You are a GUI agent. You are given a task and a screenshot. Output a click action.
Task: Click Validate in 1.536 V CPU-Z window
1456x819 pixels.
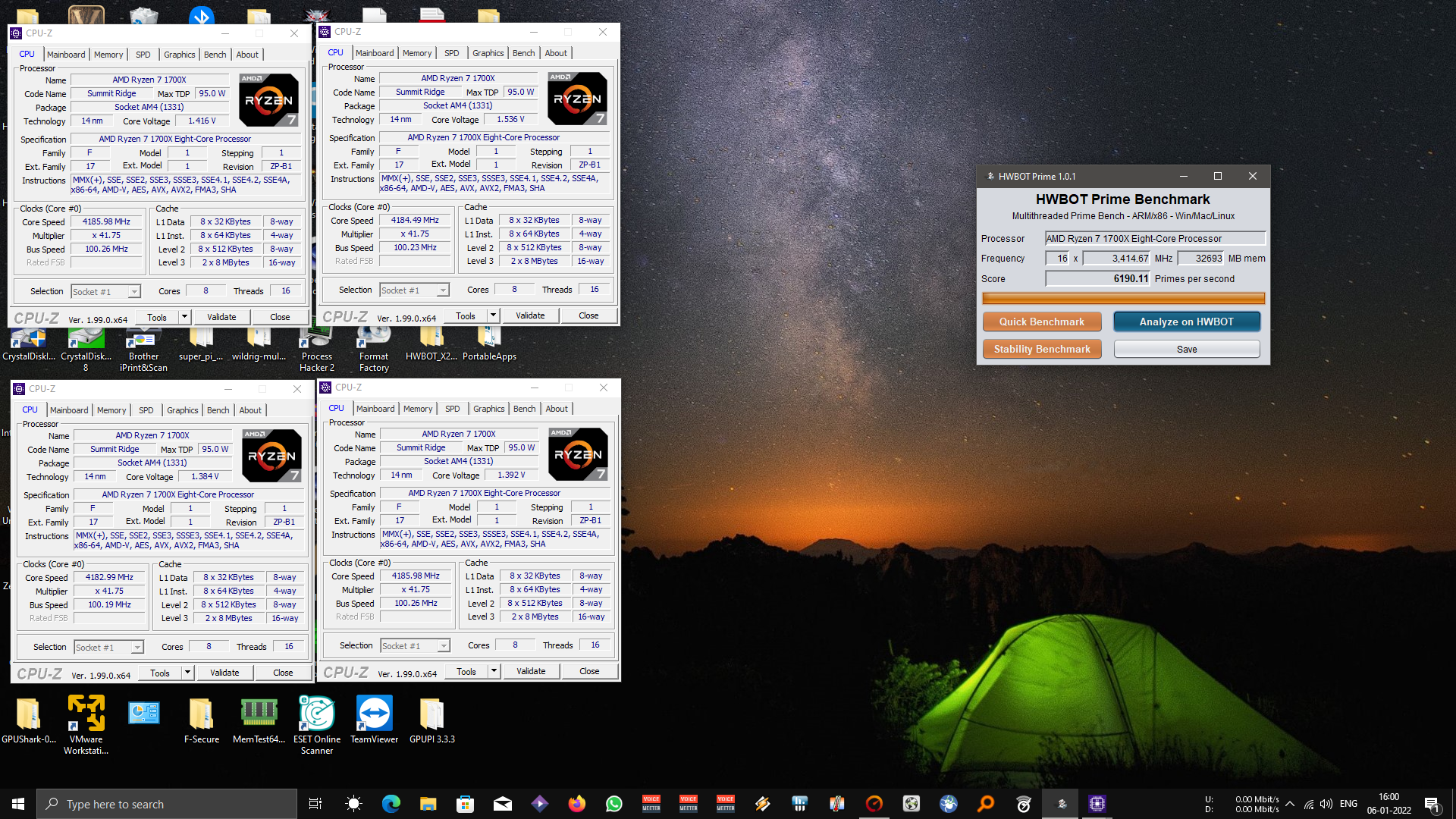530,315
